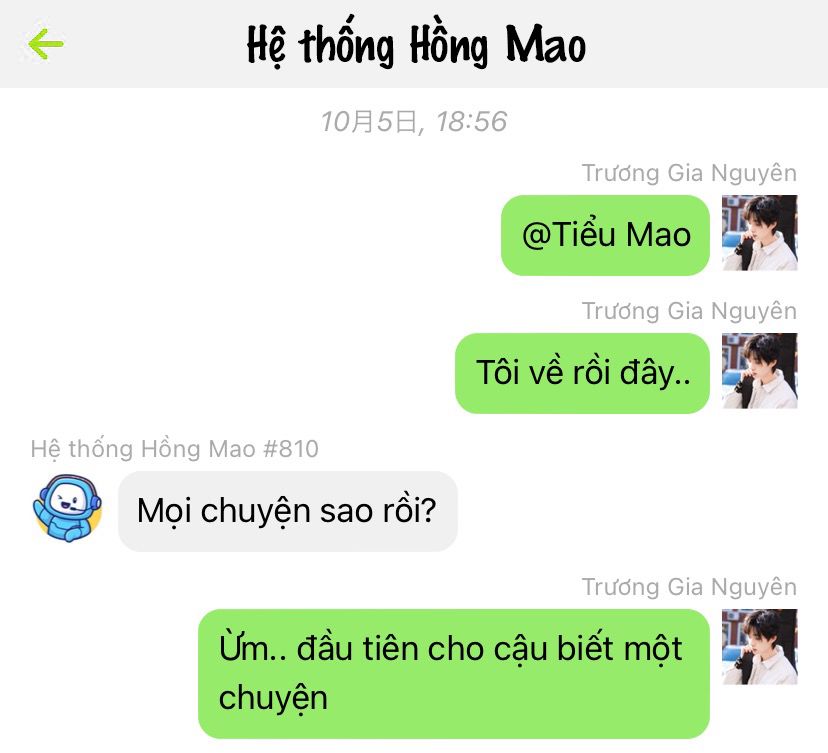Click empty space right of 'Mọi chuyện sao rồi?'
This screenshot has width=828, height=753.
(x=634, y=511)
